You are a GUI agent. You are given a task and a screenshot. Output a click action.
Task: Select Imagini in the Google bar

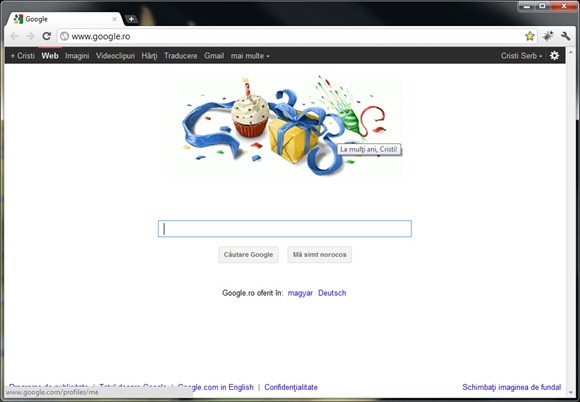(77, 56)
